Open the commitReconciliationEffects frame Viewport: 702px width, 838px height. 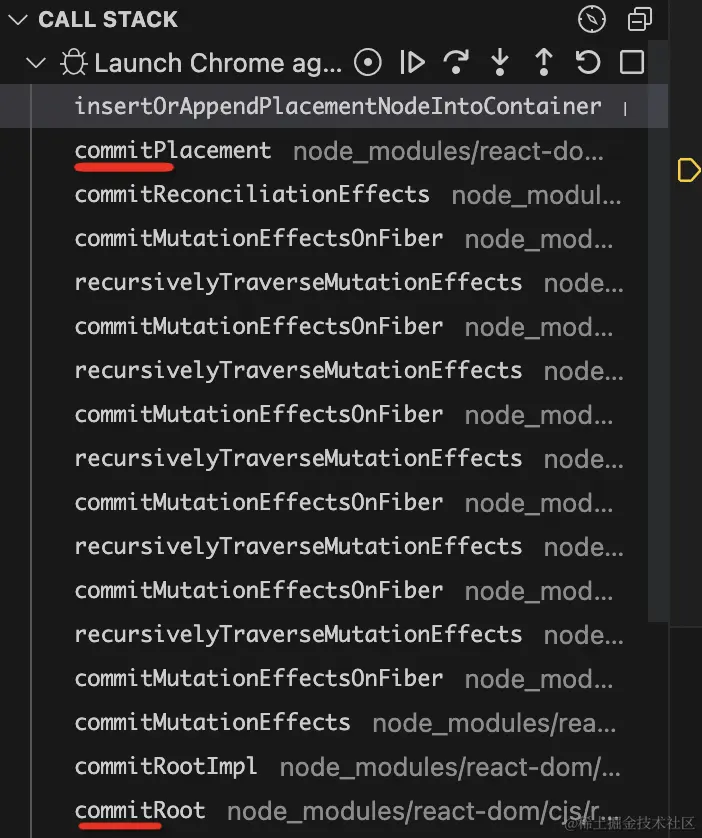(x=252, y=194)
